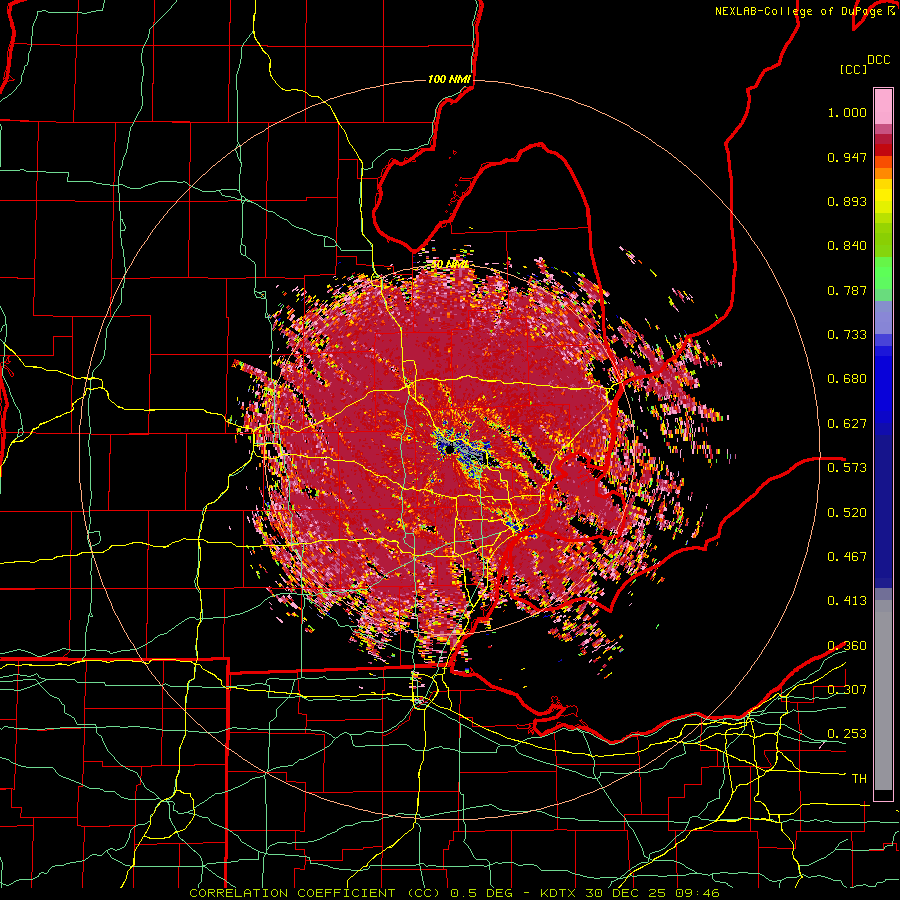Image resolution: width=900 pixels, height=900 pixels.
Task: Click the 50 NMI range ring label
Action: pos(449,265)
